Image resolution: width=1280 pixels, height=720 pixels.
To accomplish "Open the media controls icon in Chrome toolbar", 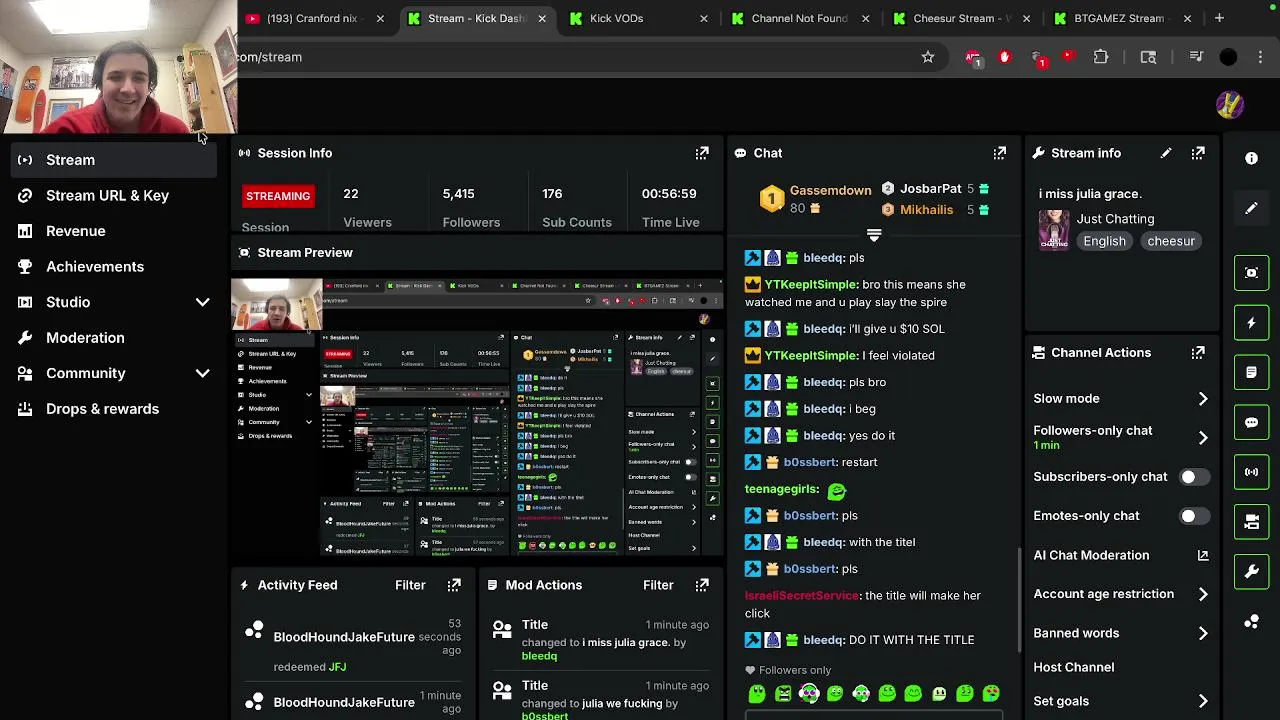I will (x=1196, y=57).
